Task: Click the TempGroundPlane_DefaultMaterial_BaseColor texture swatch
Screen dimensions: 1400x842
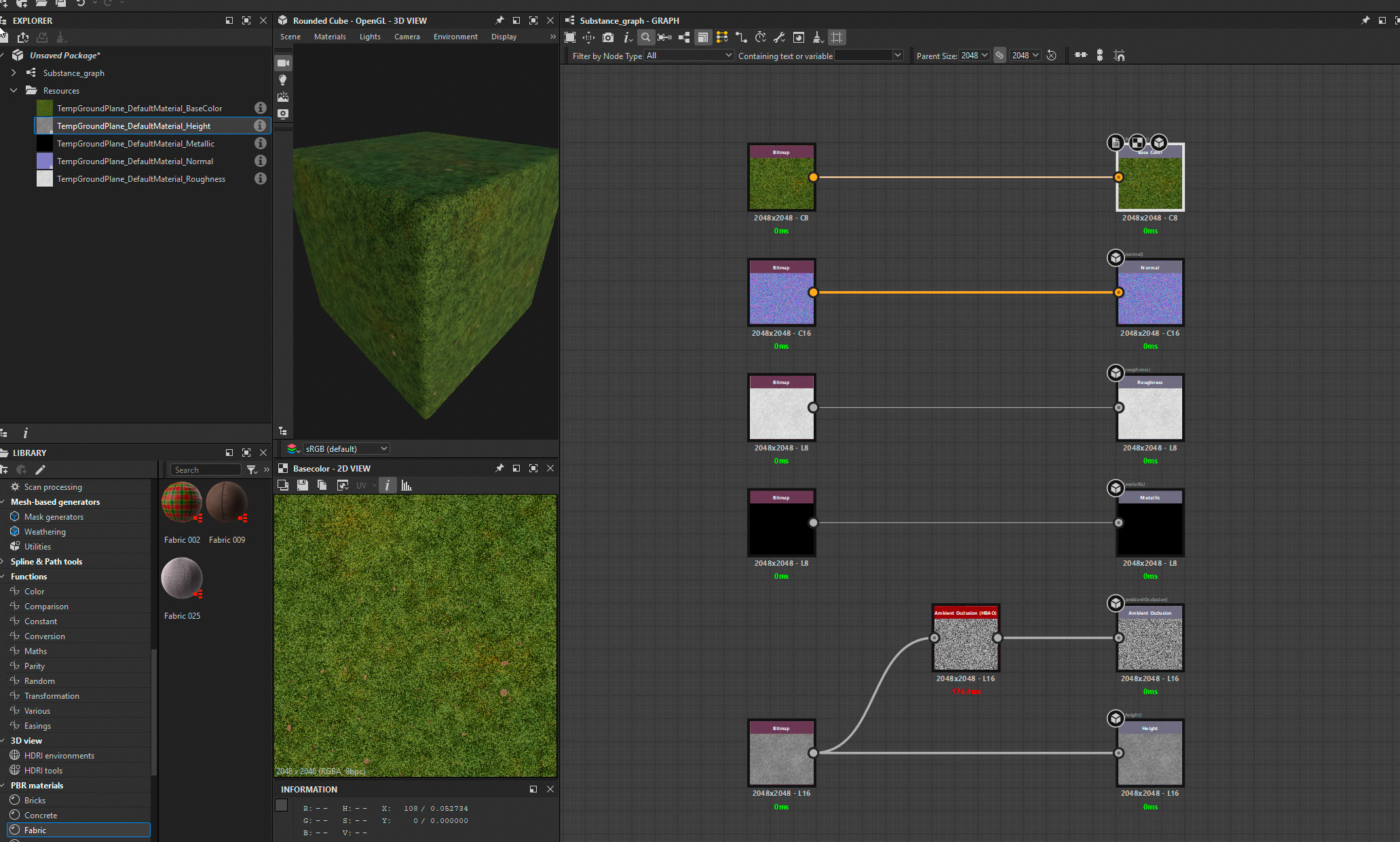Action: (x=44, y=107)
